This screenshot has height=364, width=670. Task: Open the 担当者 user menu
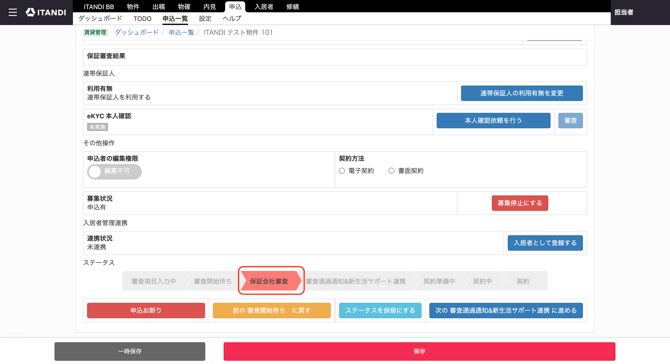coord(624,12)
